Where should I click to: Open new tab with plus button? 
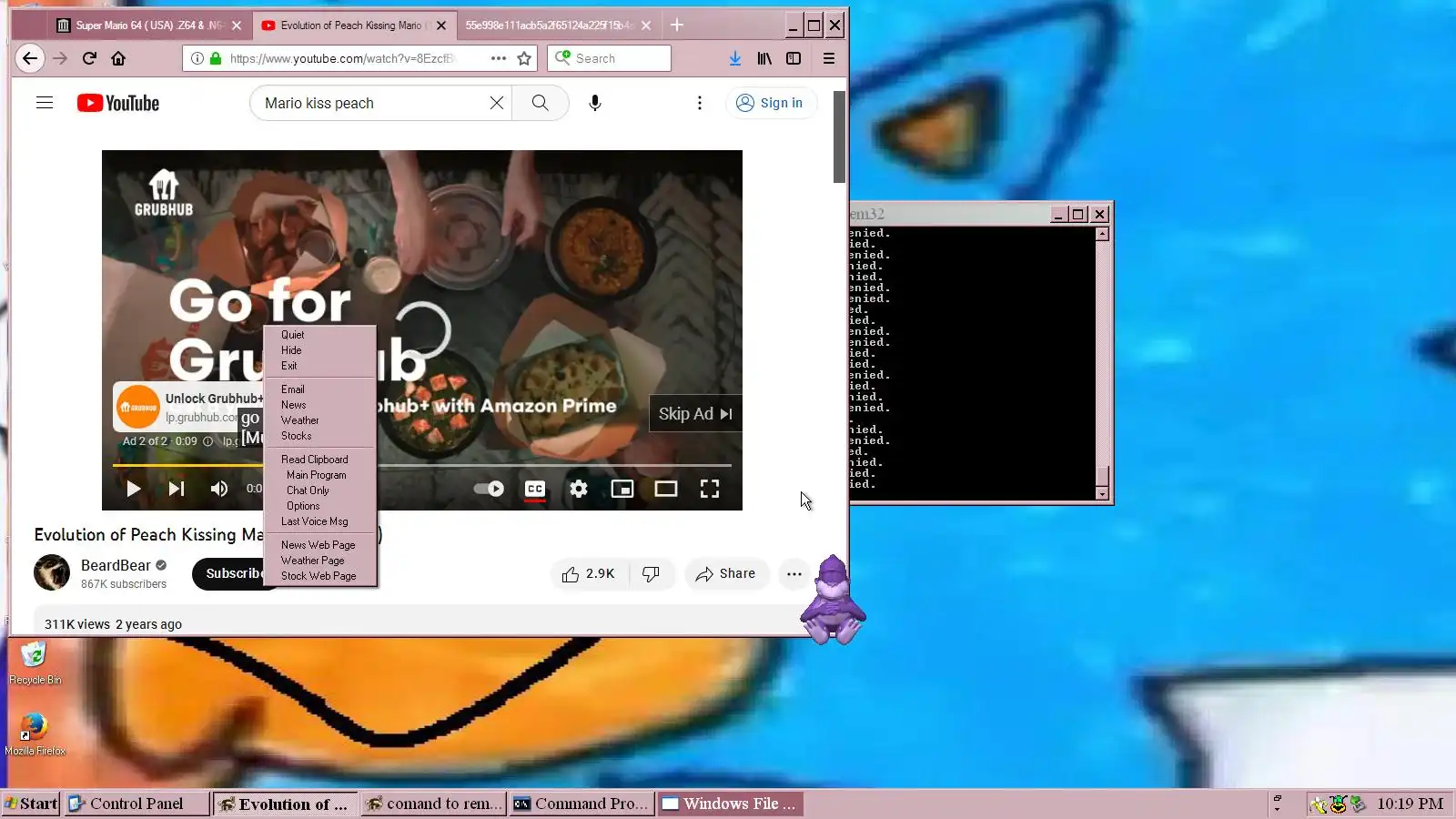tap(677, 25)
